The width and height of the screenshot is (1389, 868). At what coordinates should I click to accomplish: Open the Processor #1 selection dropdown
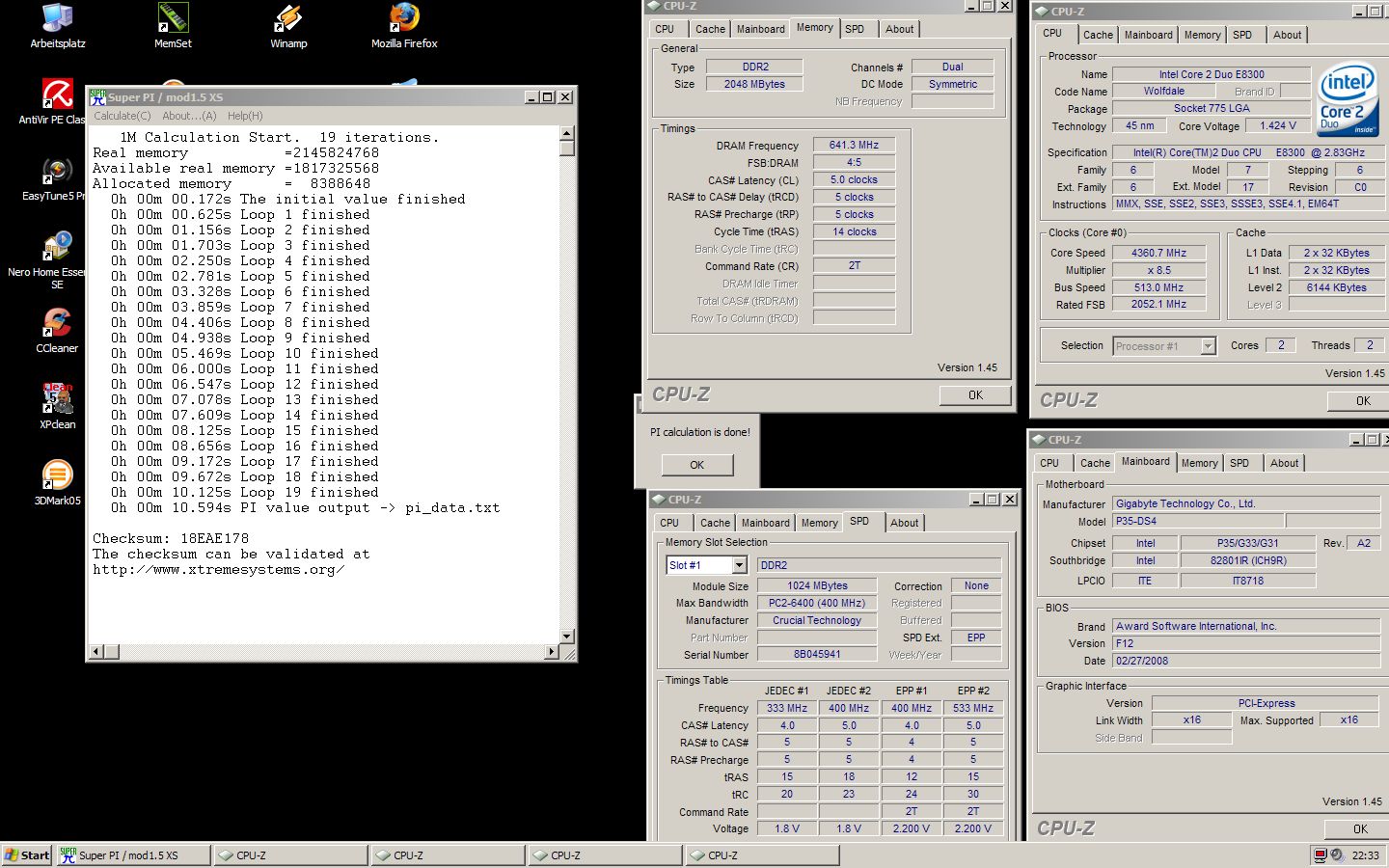(1208, 346)
